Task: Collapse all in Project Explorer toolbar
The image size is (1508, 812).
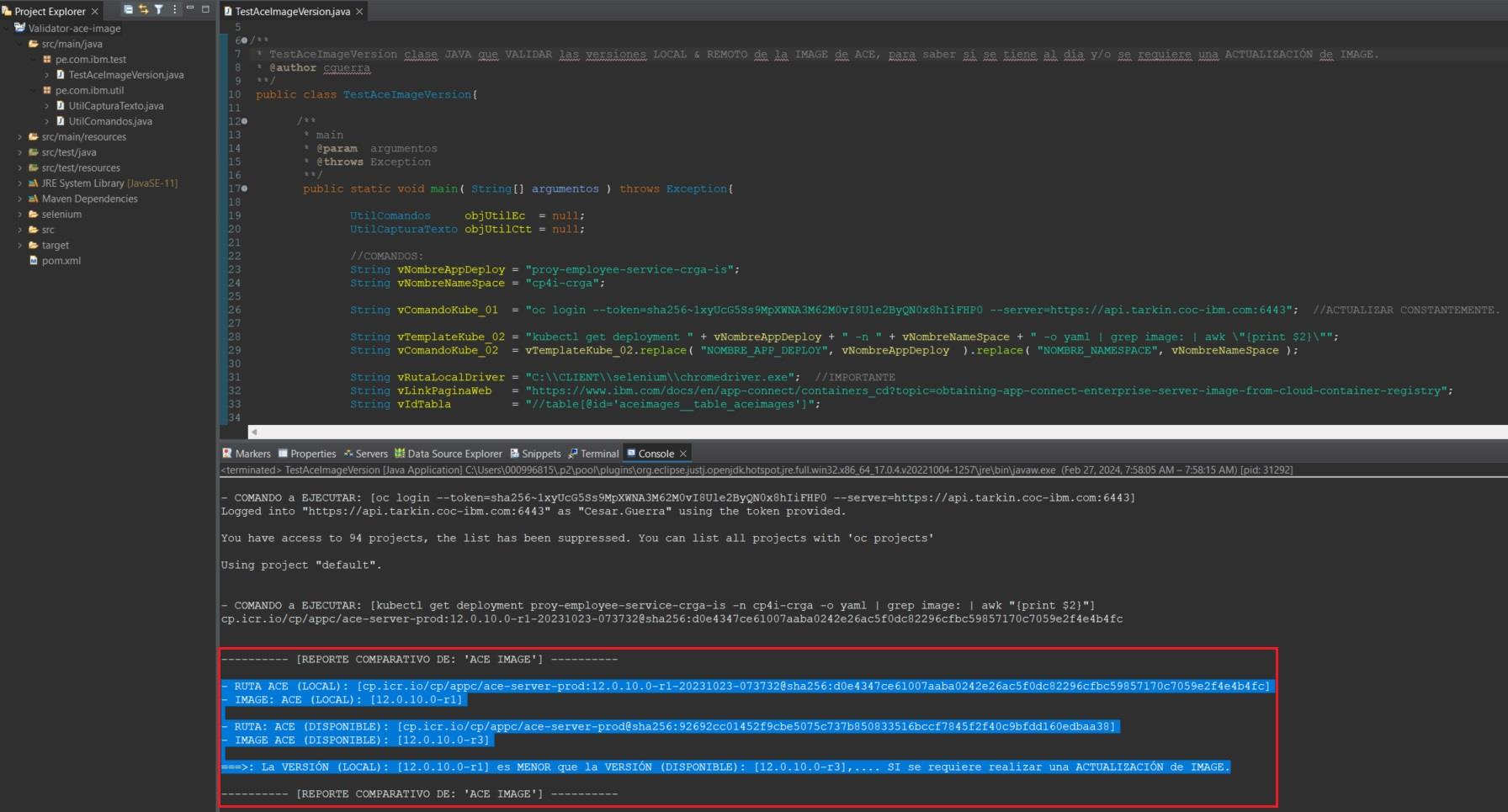Action: click(128, 10)
